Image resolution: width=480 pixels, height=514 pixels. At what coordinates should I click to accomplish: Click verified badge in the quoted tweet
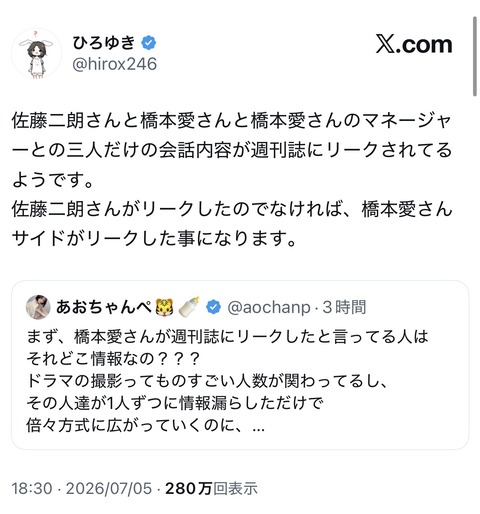(x=214, y=307)
